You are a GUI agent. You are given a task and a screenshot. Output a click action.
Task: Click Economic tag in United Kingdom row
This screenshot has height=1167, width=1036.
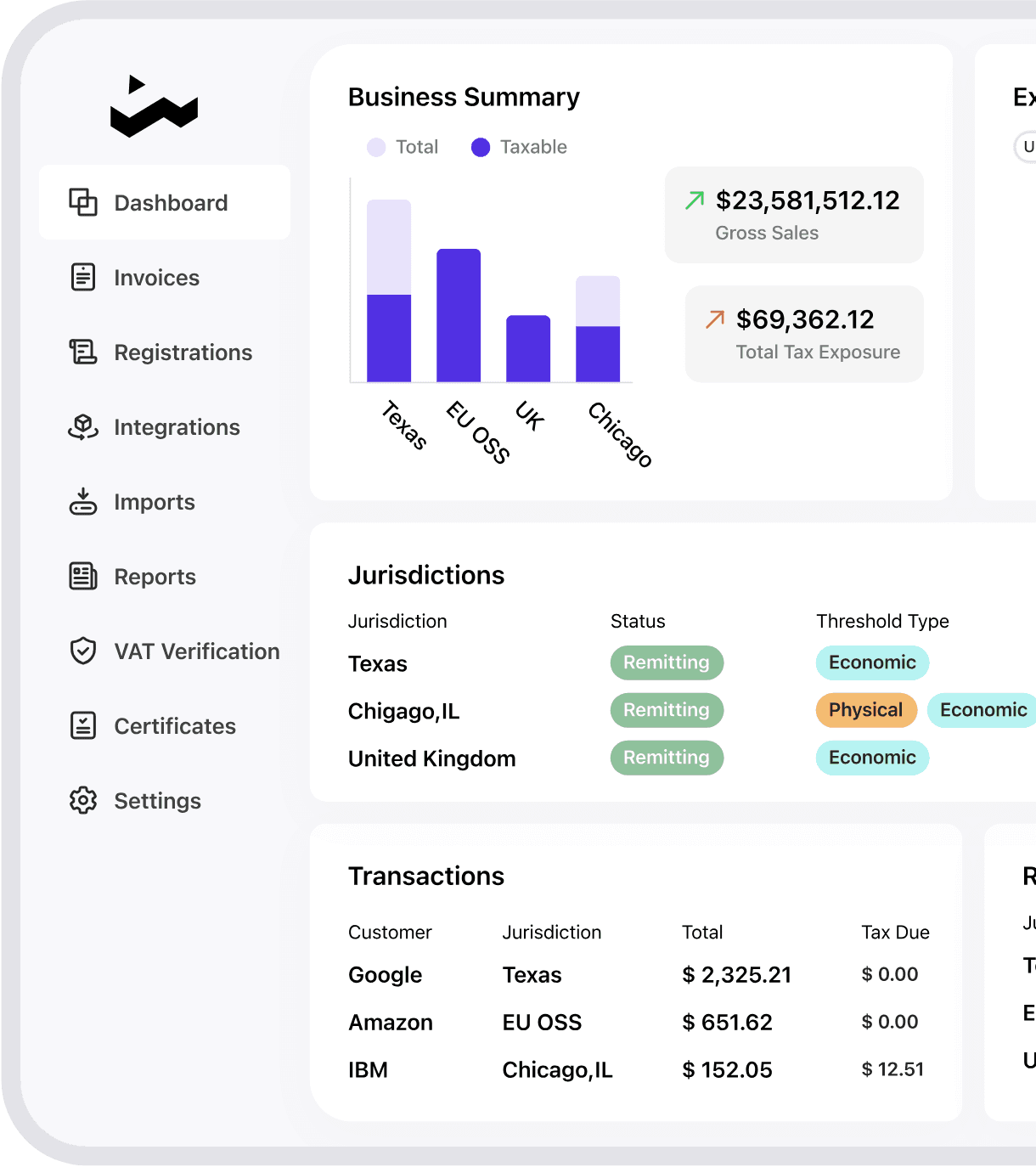(872, 758)
